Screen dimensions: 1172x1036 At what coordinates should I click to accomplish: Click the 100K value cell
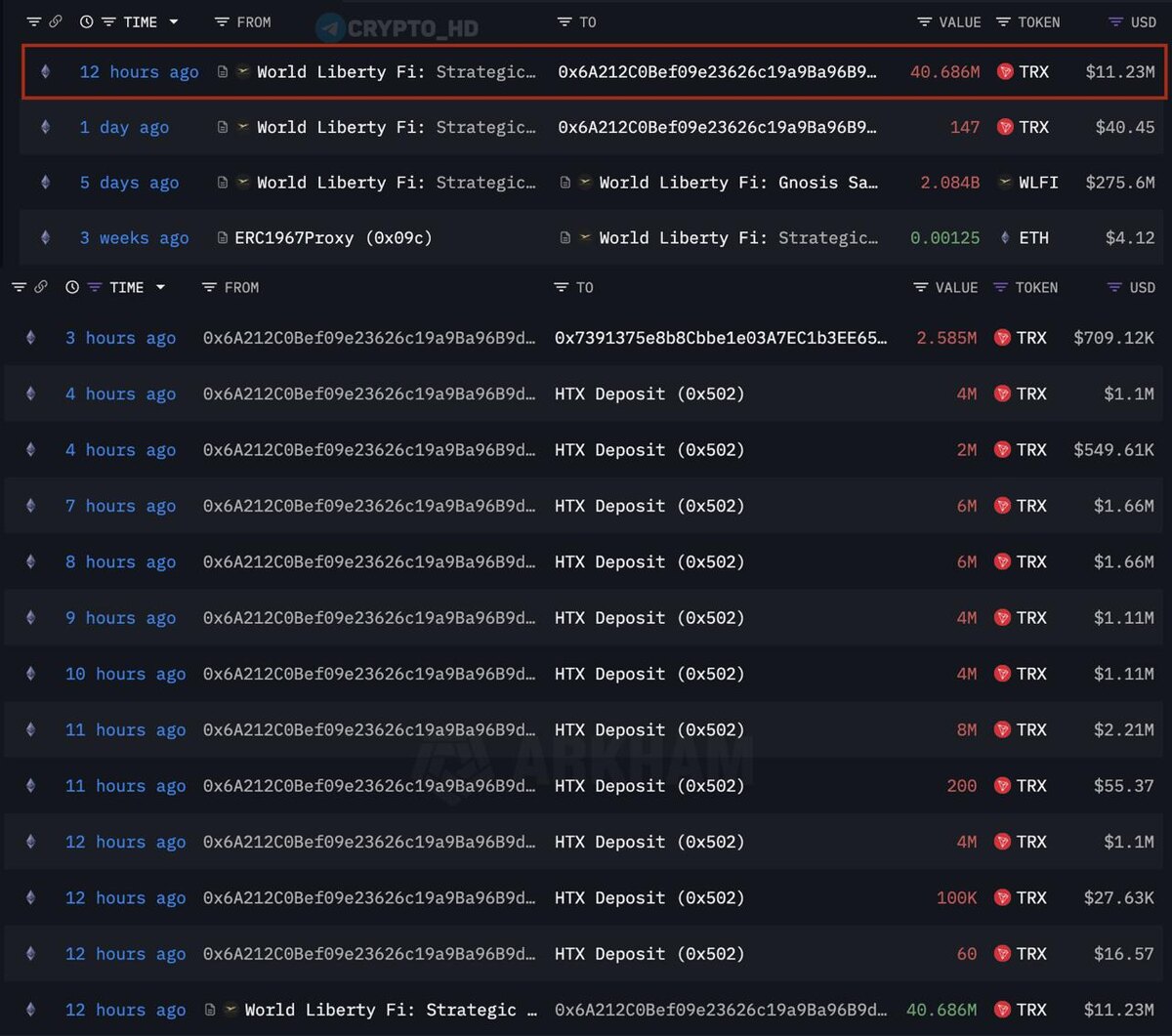coord(956,898)
